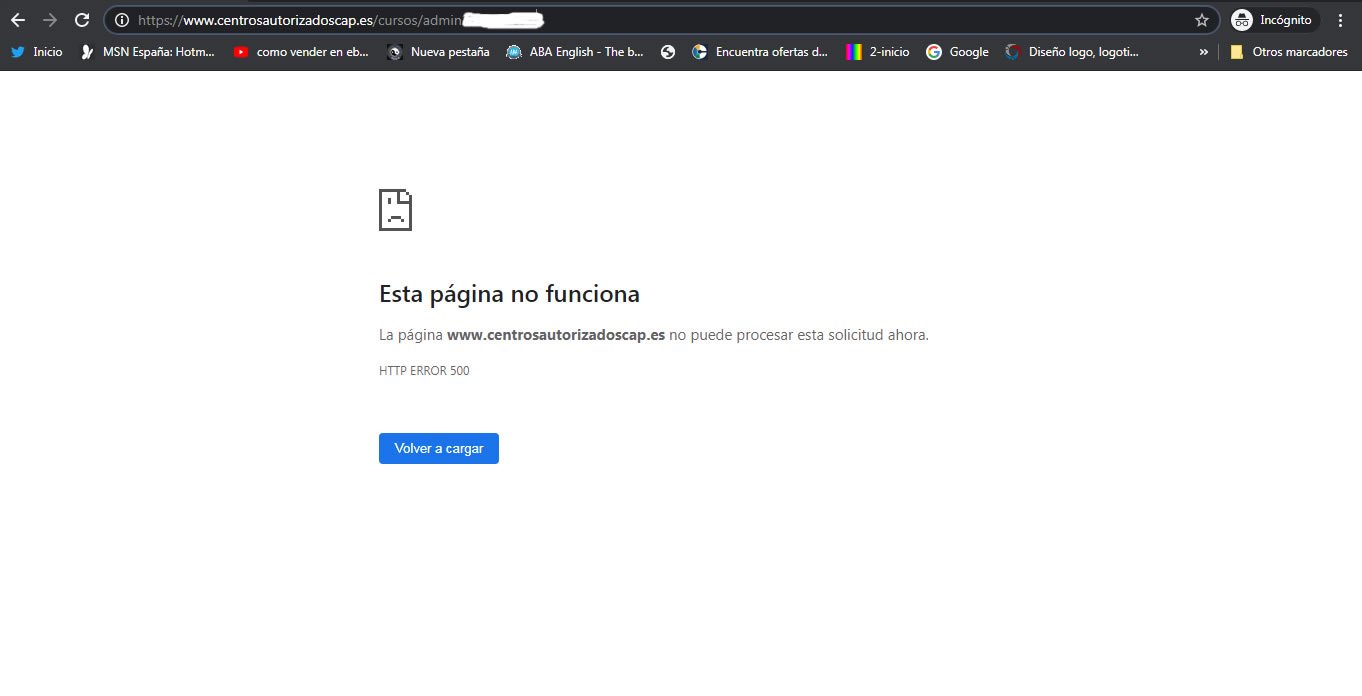The image size is (1362, 696).
Task: Open the Chrome three-dot menu
Action: pyautogui.click(x=1341, y=20)
